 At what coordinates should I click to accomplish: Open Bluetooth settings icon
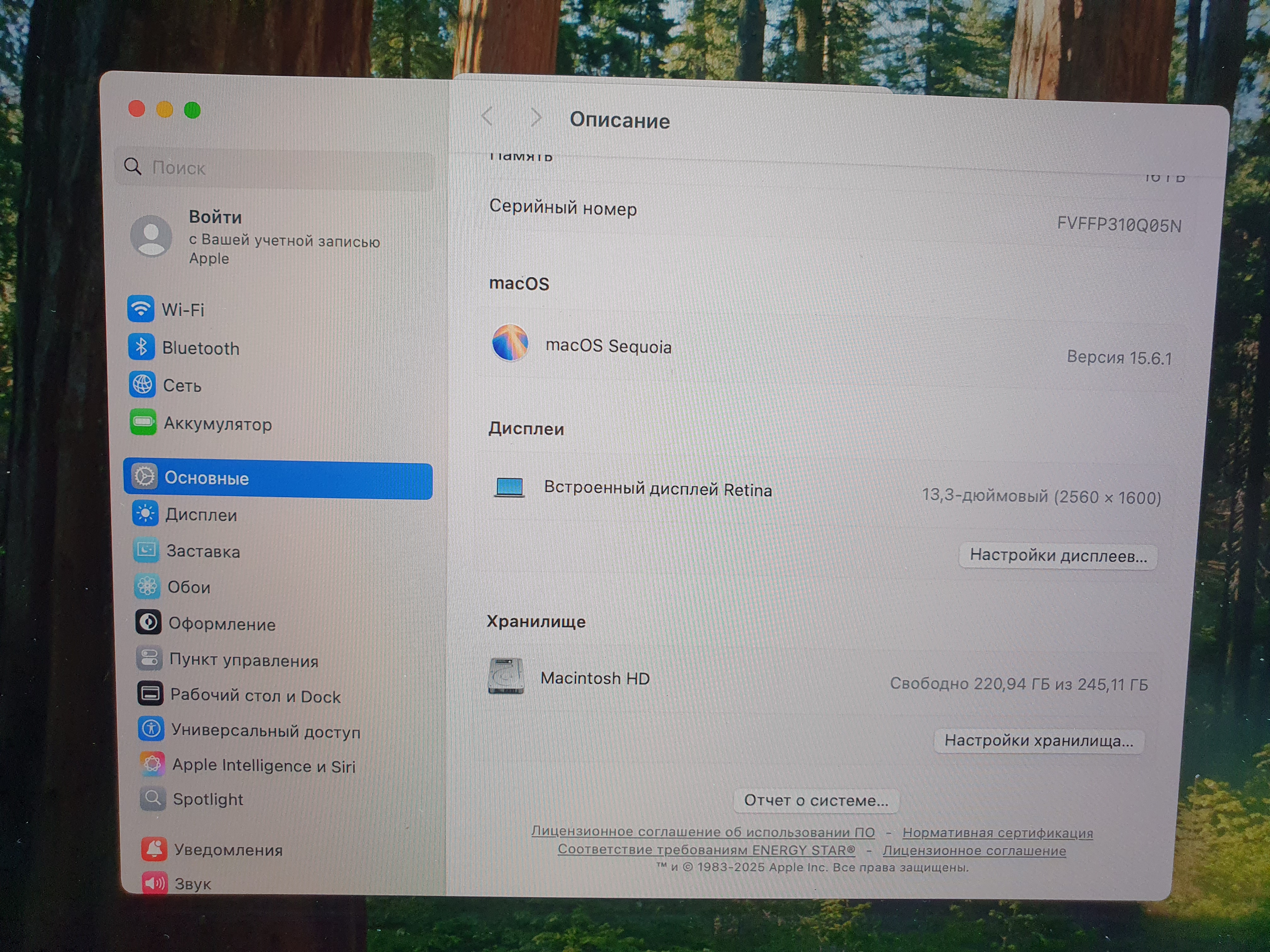tap(141, 347)
